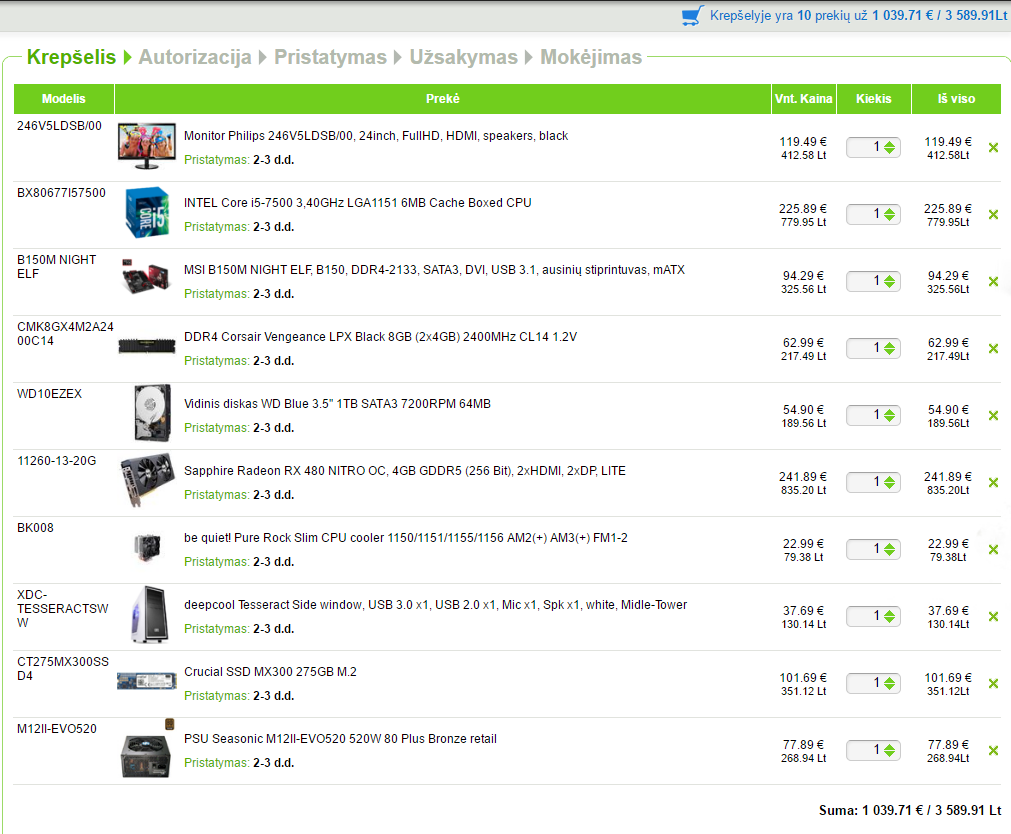Select model code BX80677I57500

(61, 193)
